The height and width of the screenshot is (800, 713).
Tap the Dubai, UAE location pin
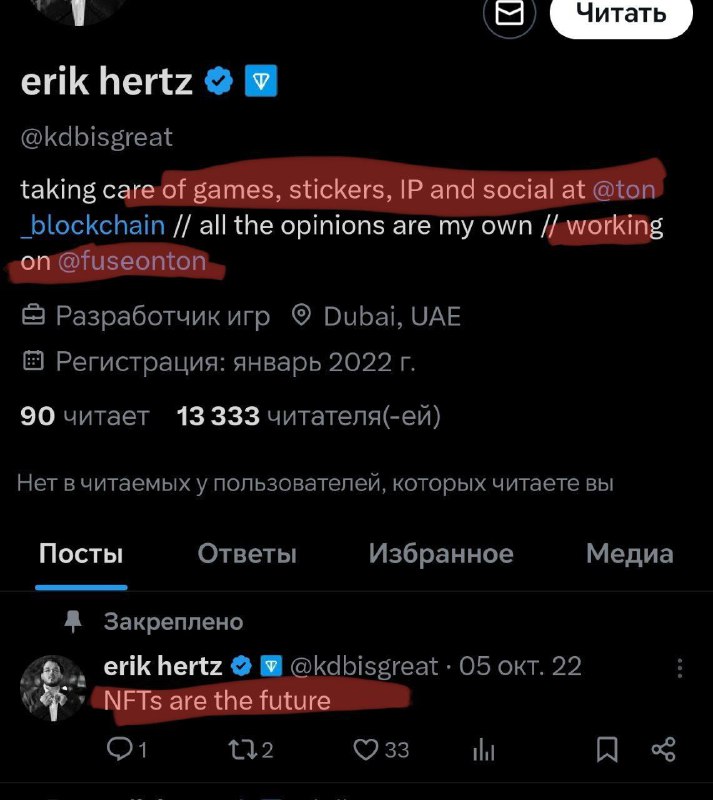[300, 317]
